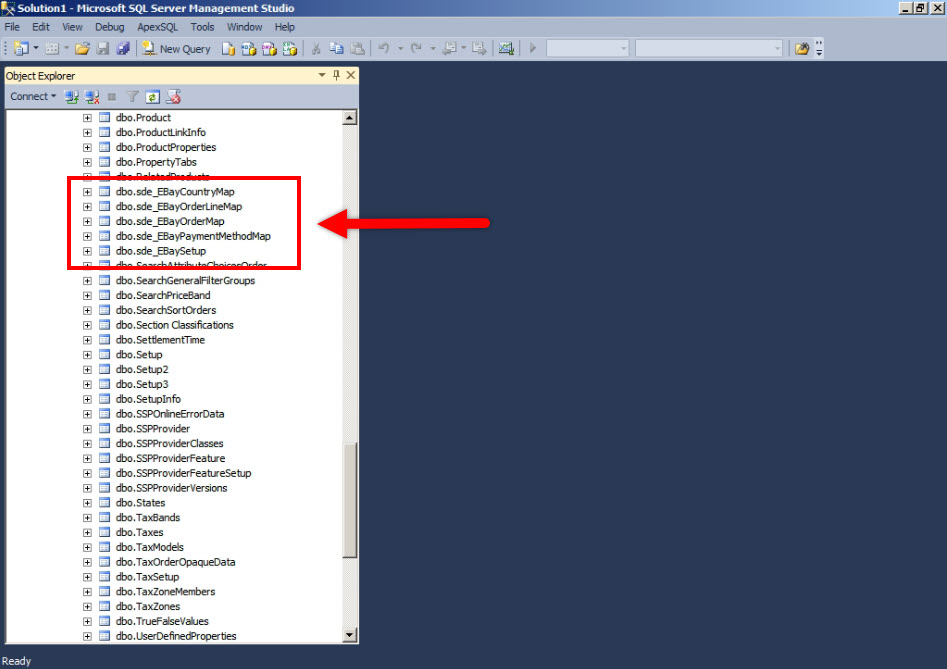Refresh the Object Explorer tree
Image resolution: width=947 pixels, height=669 pixels.
152,97
